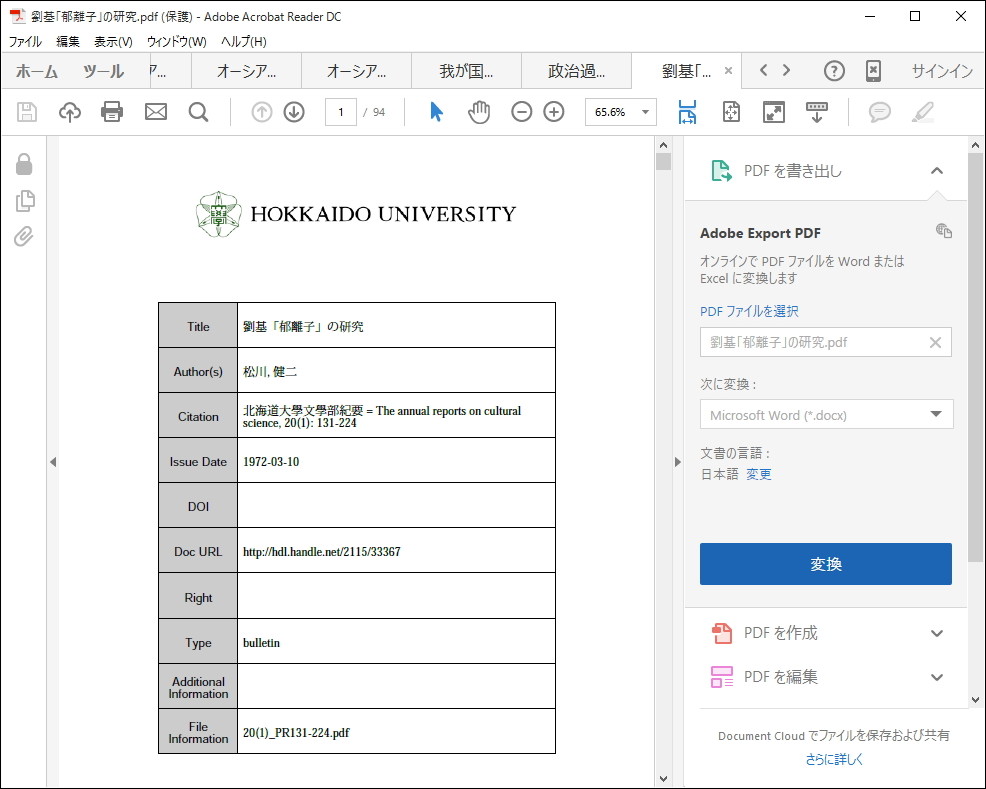Expand the PDF を作成 section
Screen dimensions: 986x789
point(936,633)
